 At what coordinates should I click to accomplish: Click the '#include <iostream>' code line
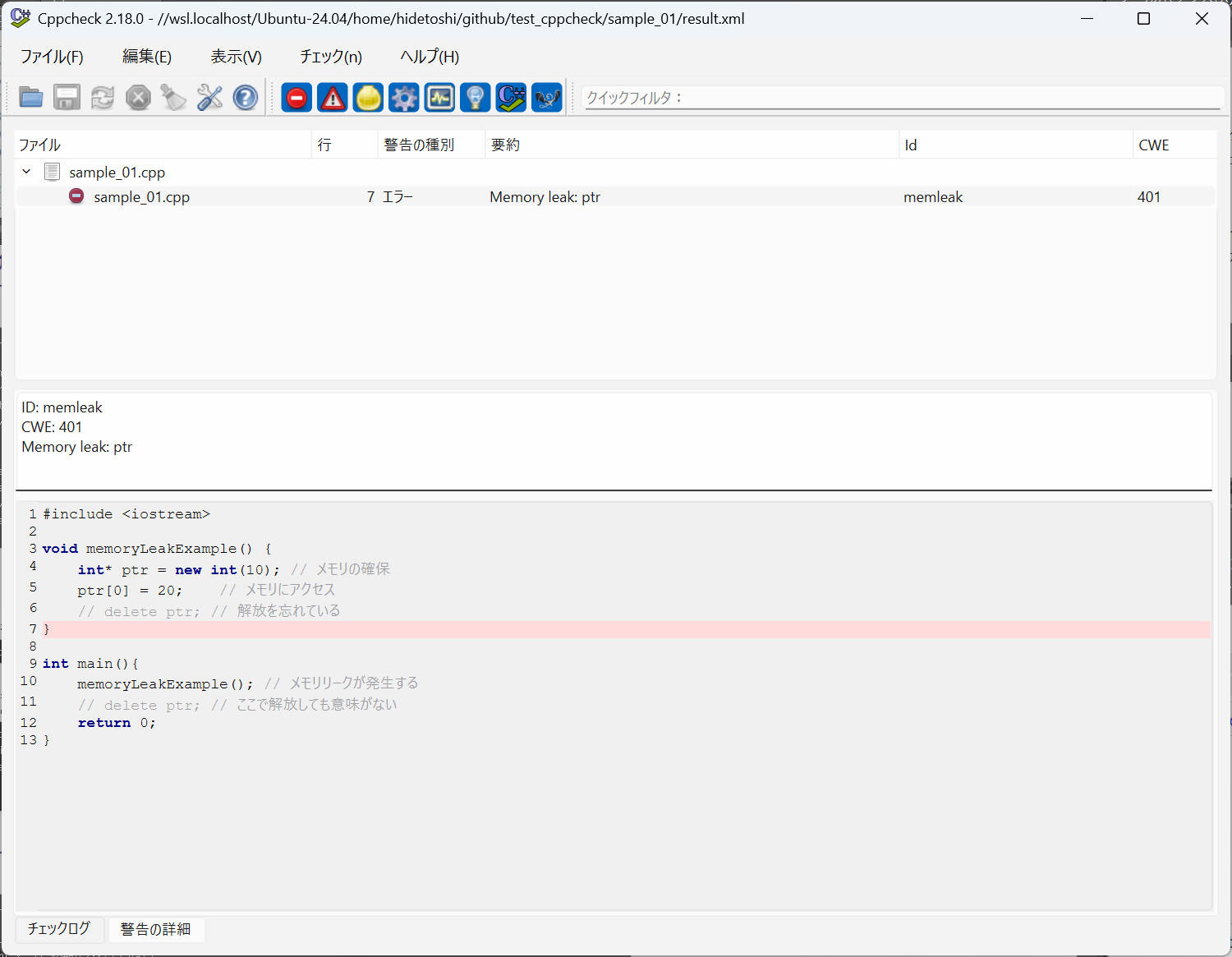click(126, 514)
